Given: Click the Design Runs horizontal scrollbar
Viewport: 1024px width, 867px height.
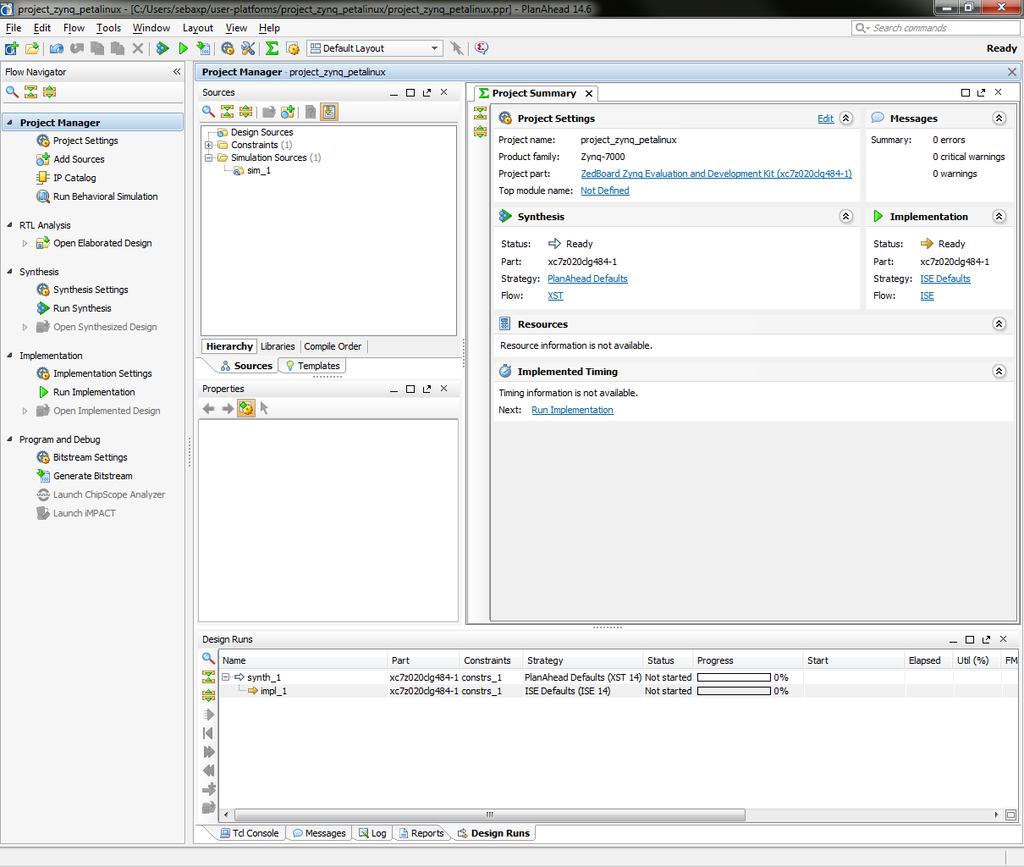Looking at the screenshot, I should [x=490, y=814].
